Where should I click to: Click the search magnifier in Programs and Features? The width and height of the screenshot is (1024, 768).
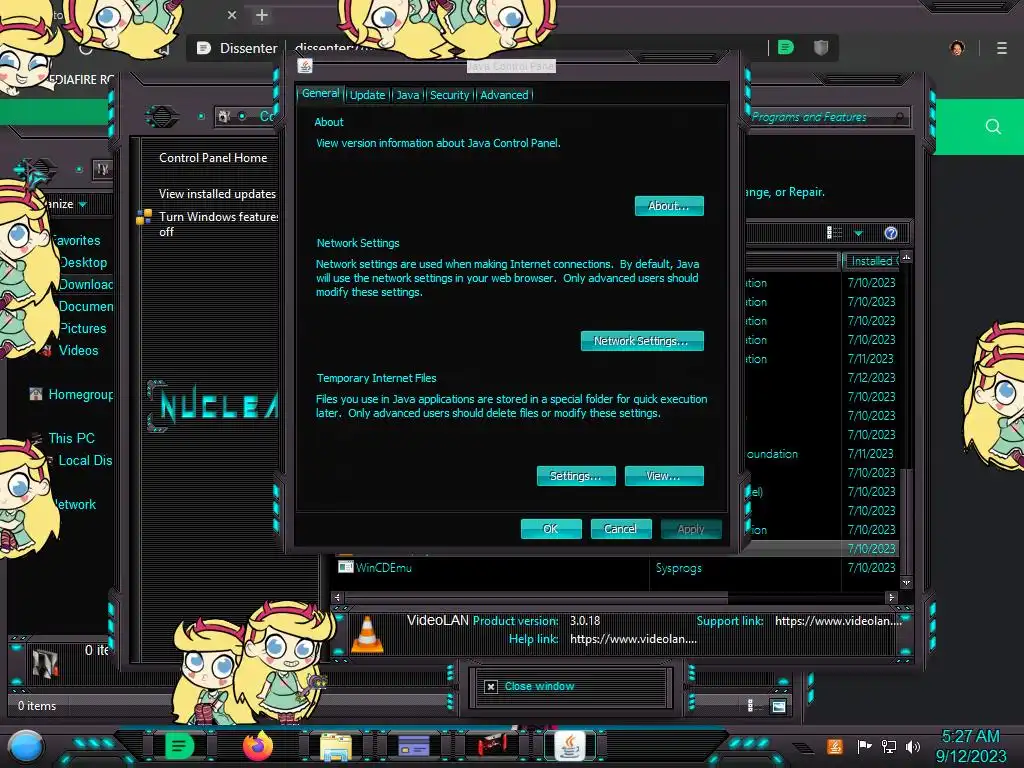(x=899, y=117)
